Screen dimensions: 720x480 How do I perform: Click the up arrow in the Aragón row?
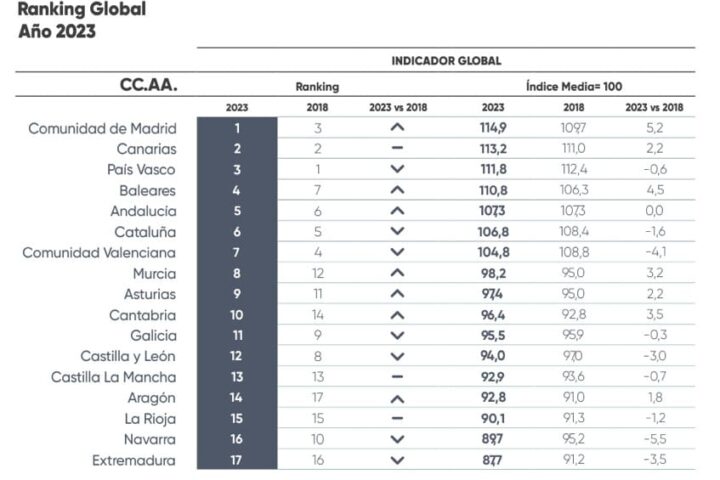coord(397,398)
